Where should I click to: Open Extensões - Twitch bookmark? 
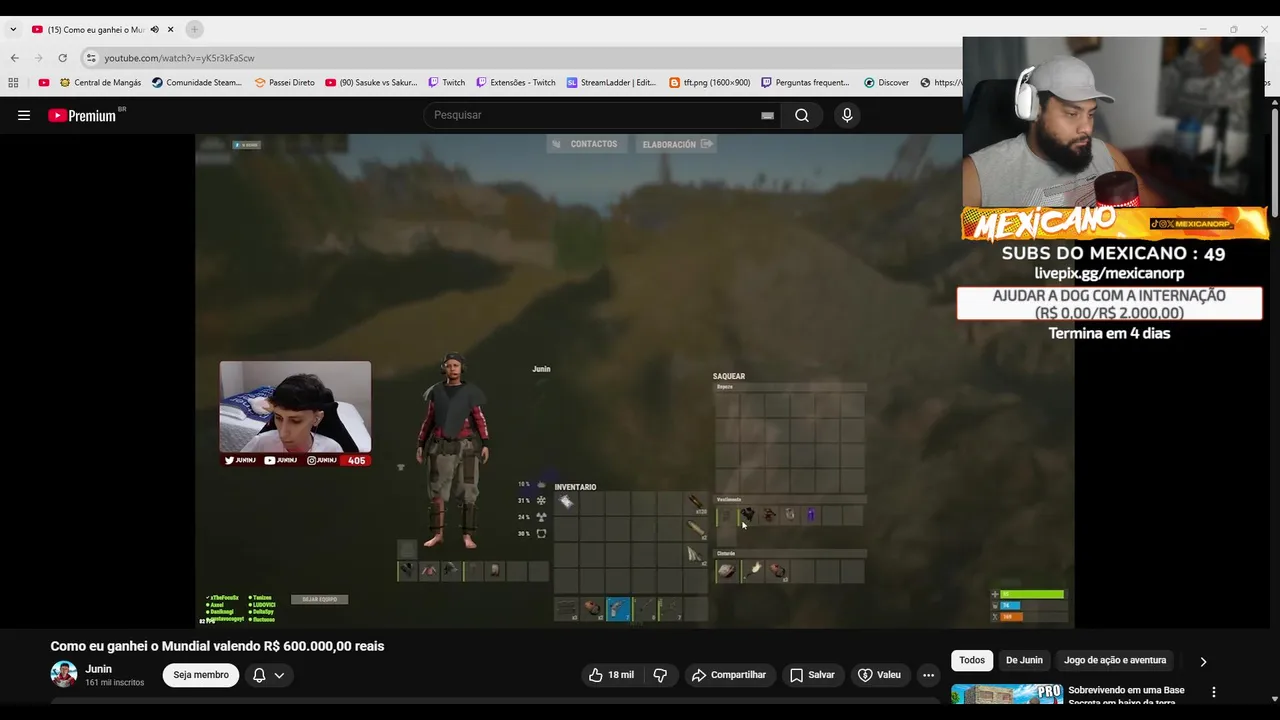(x=516, y=83)
